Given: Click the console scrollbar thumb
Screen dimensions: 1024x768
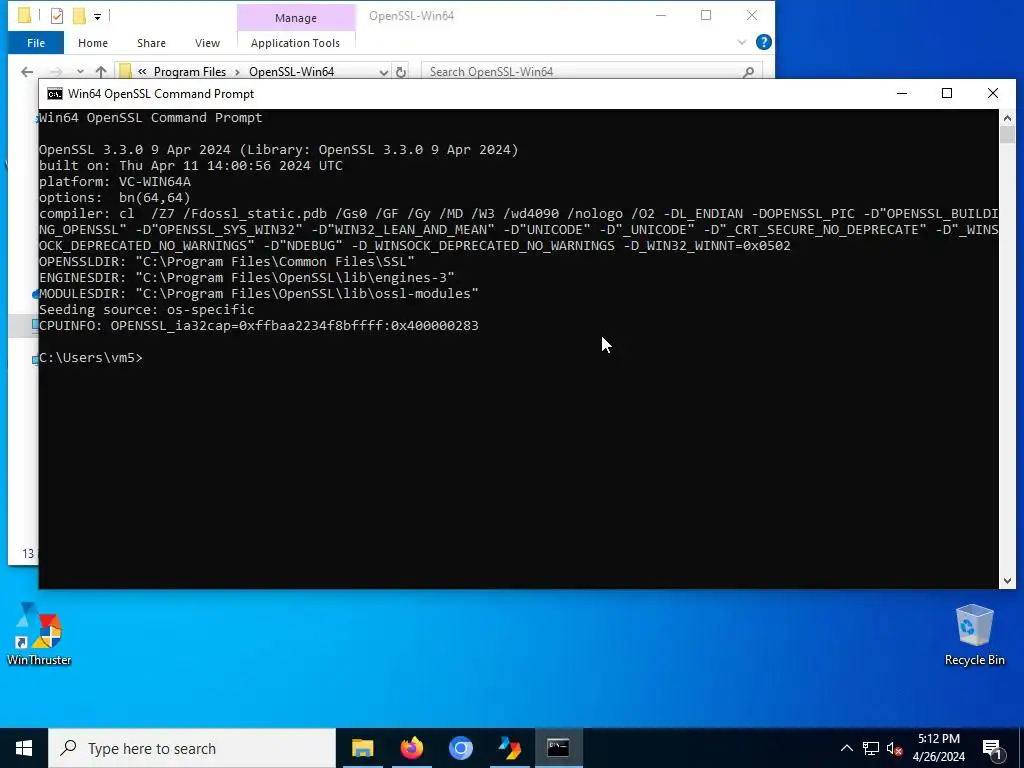Looking at the screenshot, I should click(x=1007, y=135).
